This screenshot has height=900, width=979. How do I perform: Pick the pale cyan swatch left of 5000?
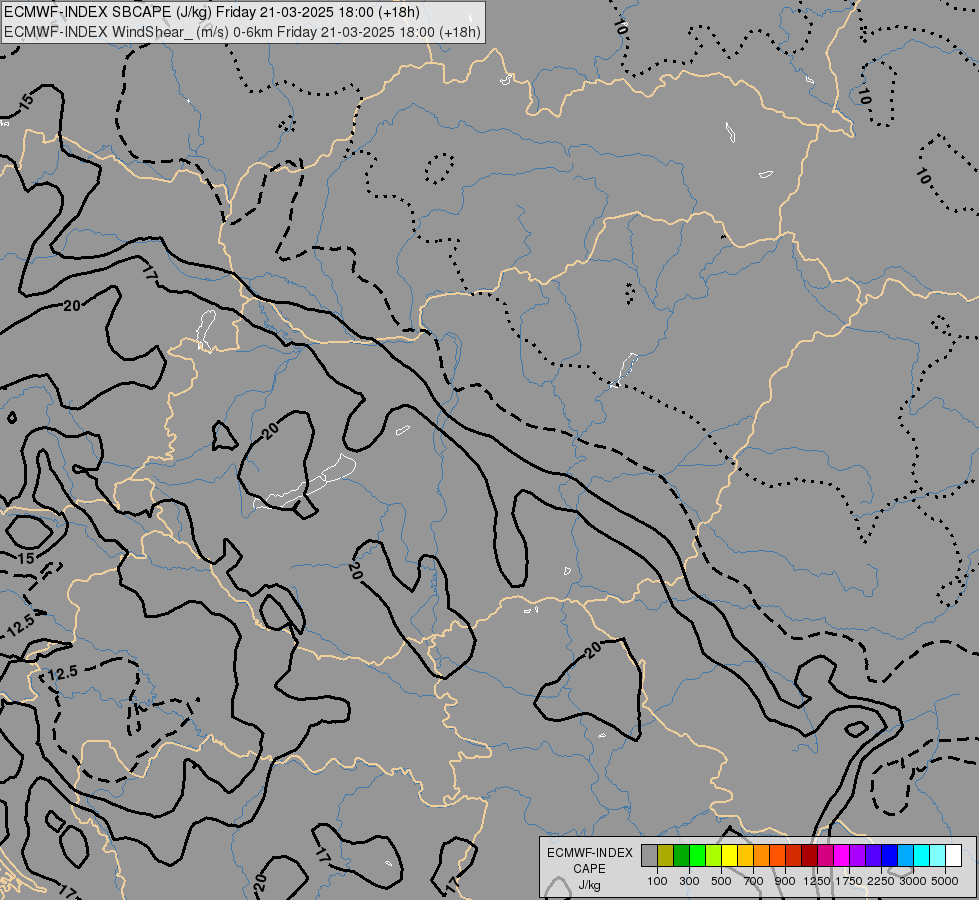pos(937,855)
